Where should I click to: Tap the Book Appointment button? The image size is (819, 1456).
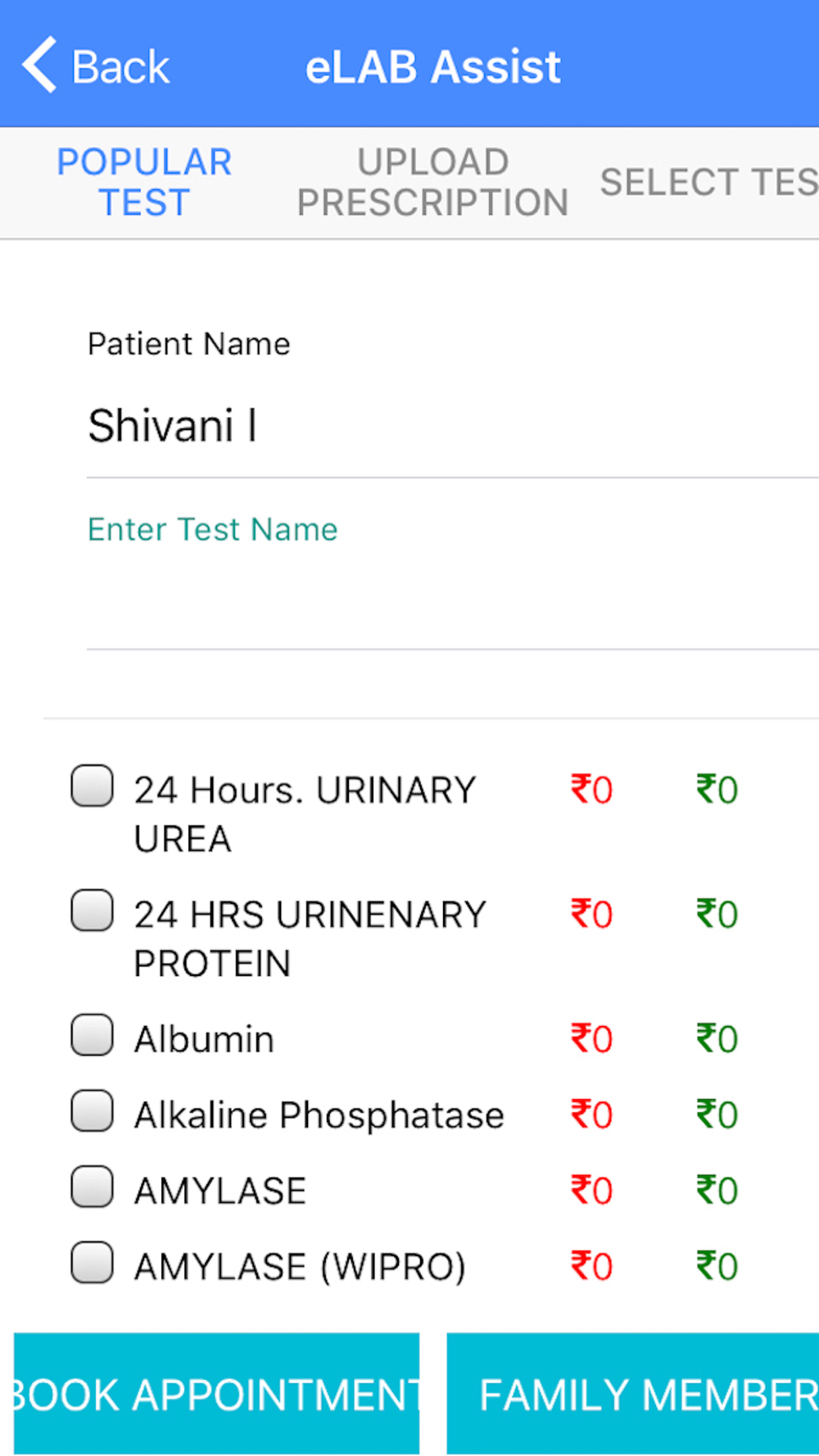(216, 1394)
